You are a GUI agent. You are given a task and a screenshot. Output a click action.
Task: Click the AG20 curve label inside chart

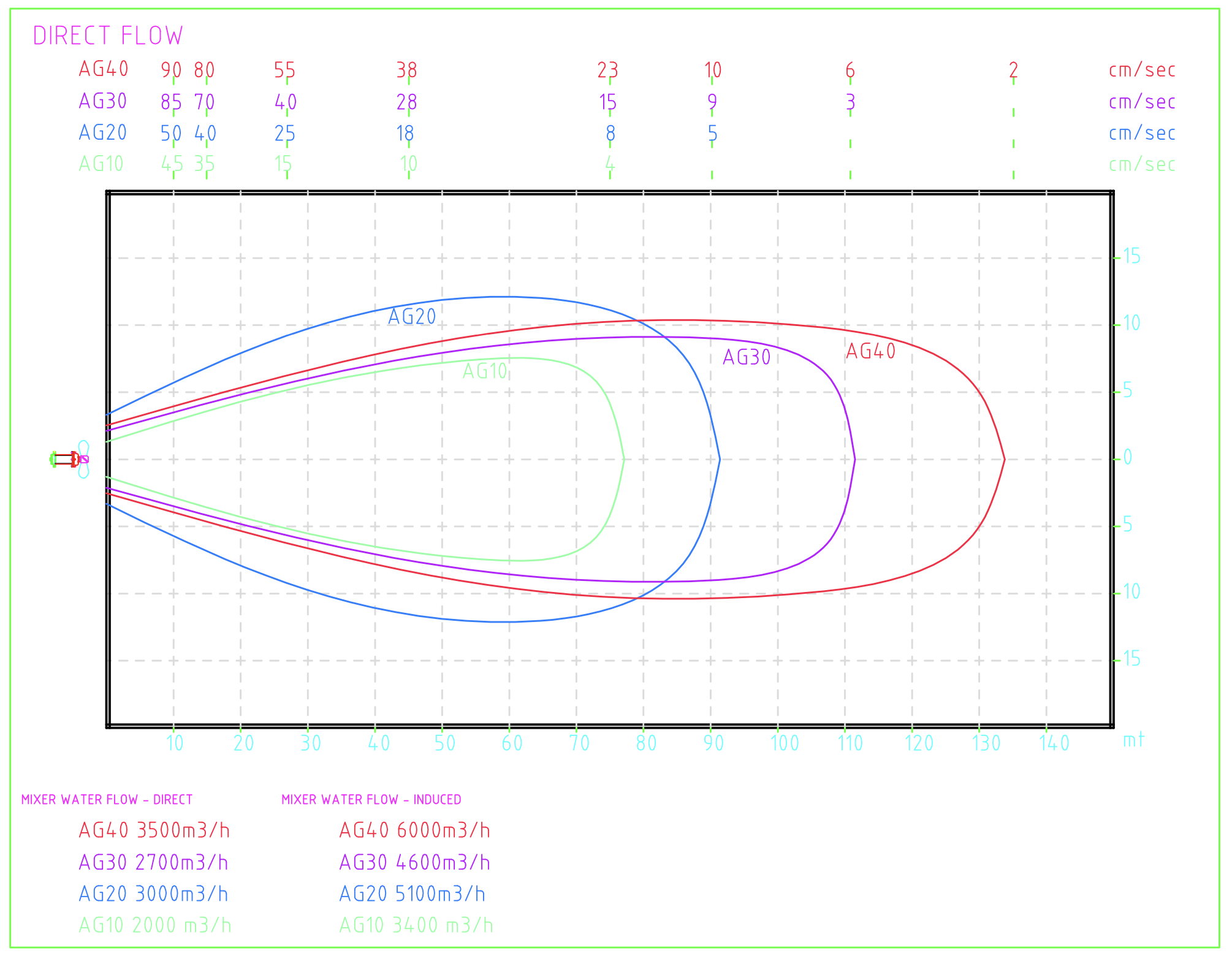[x=412, y=317]
